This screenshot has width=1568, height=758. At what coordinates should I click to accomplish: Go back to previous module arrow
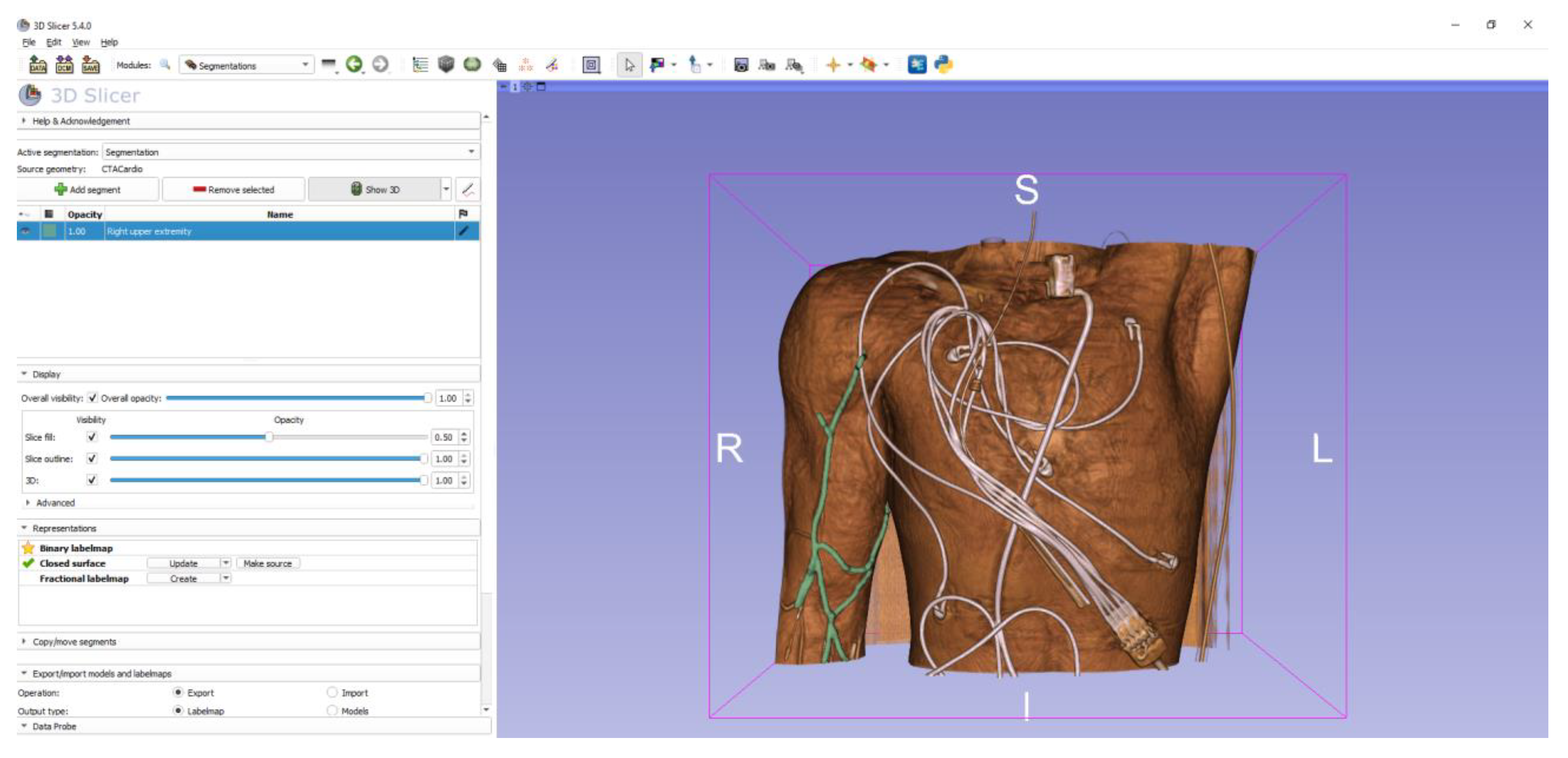pyautogui.click(x=354, y=64)
